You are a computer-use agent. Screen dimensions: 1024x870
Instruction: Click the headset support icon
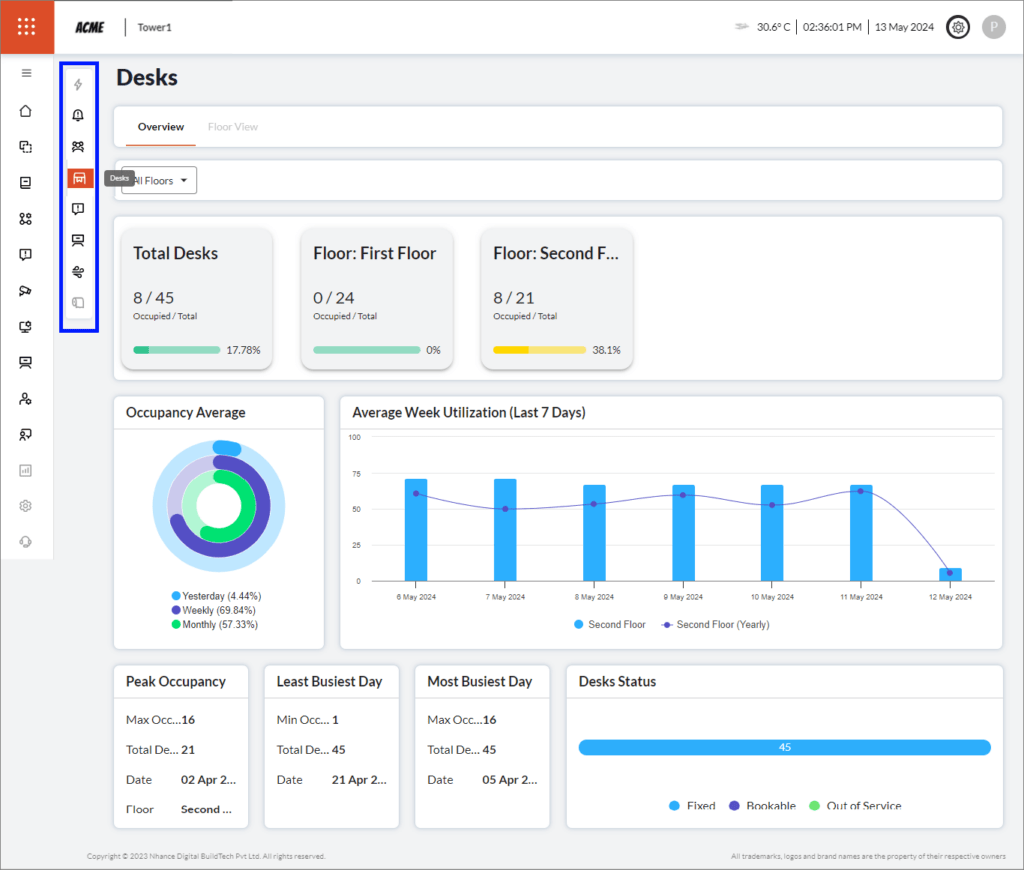(26, 541)
